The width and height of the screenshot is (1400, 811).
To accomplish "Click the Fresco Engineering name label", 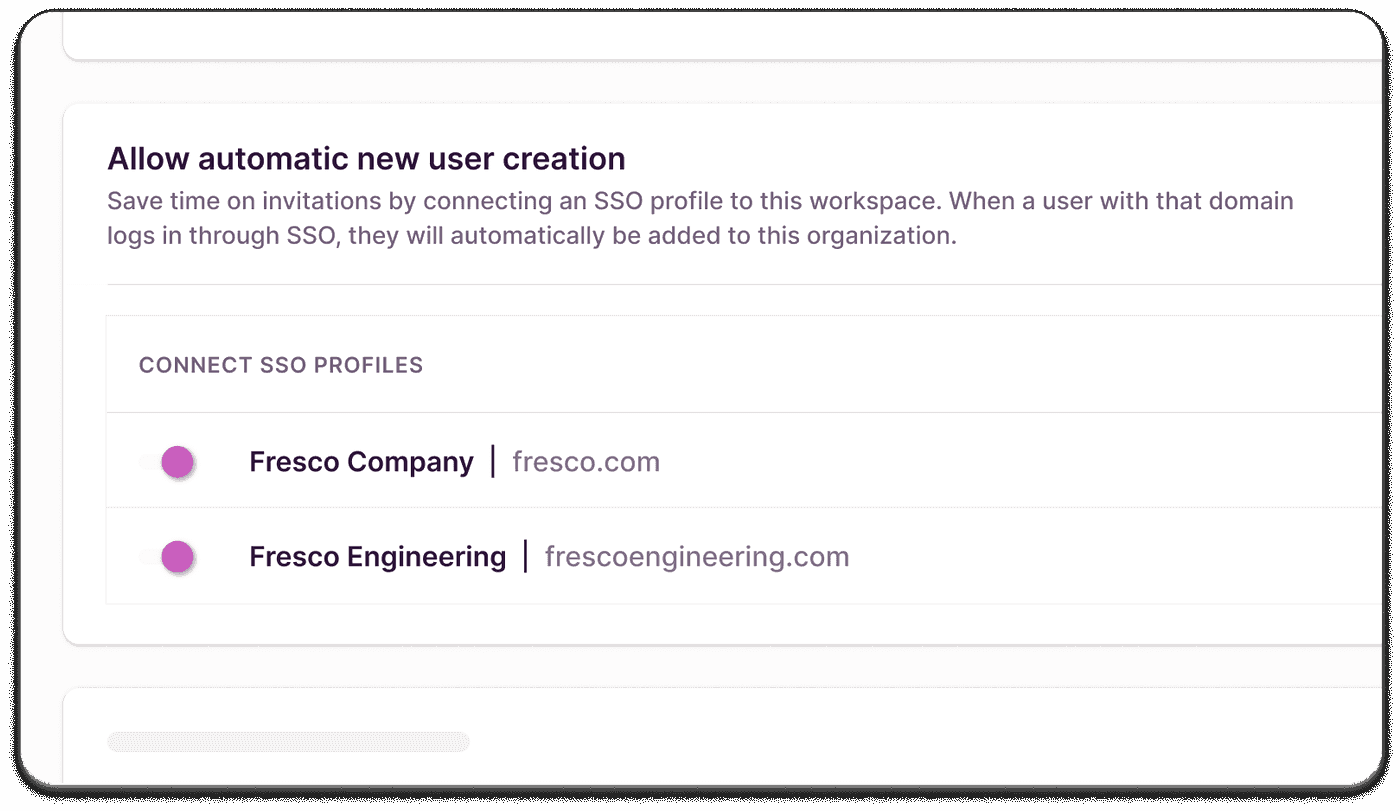I will click(x=379, y=556).
